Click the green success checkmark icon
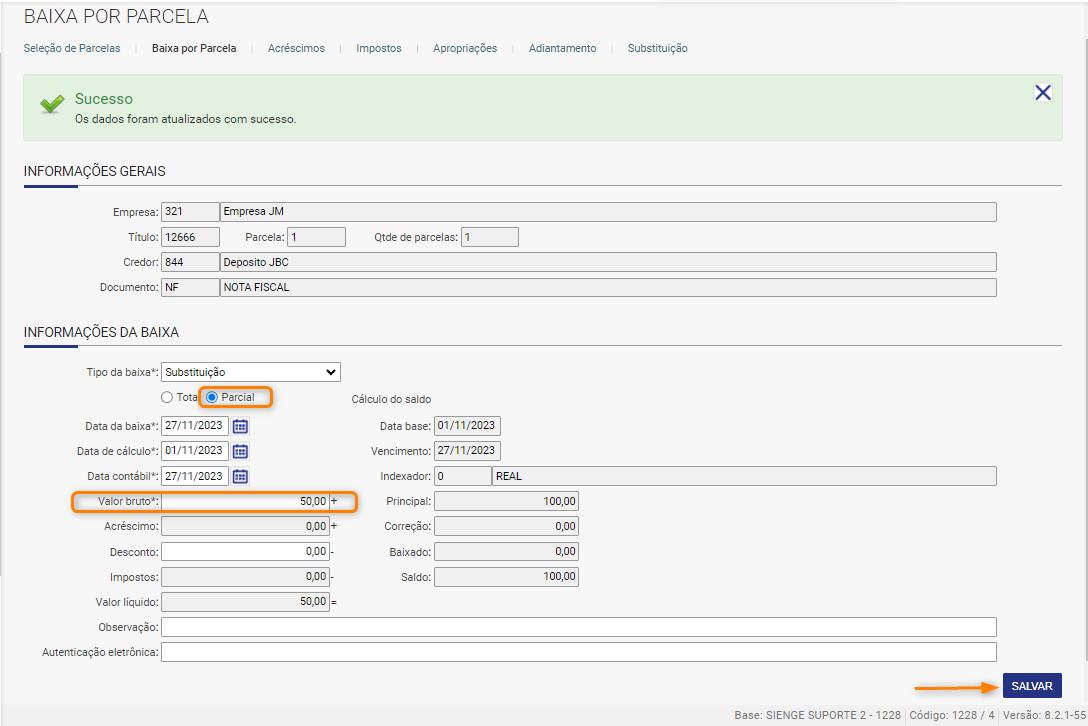Screen dimensions: 1088x726 point(52,104)
